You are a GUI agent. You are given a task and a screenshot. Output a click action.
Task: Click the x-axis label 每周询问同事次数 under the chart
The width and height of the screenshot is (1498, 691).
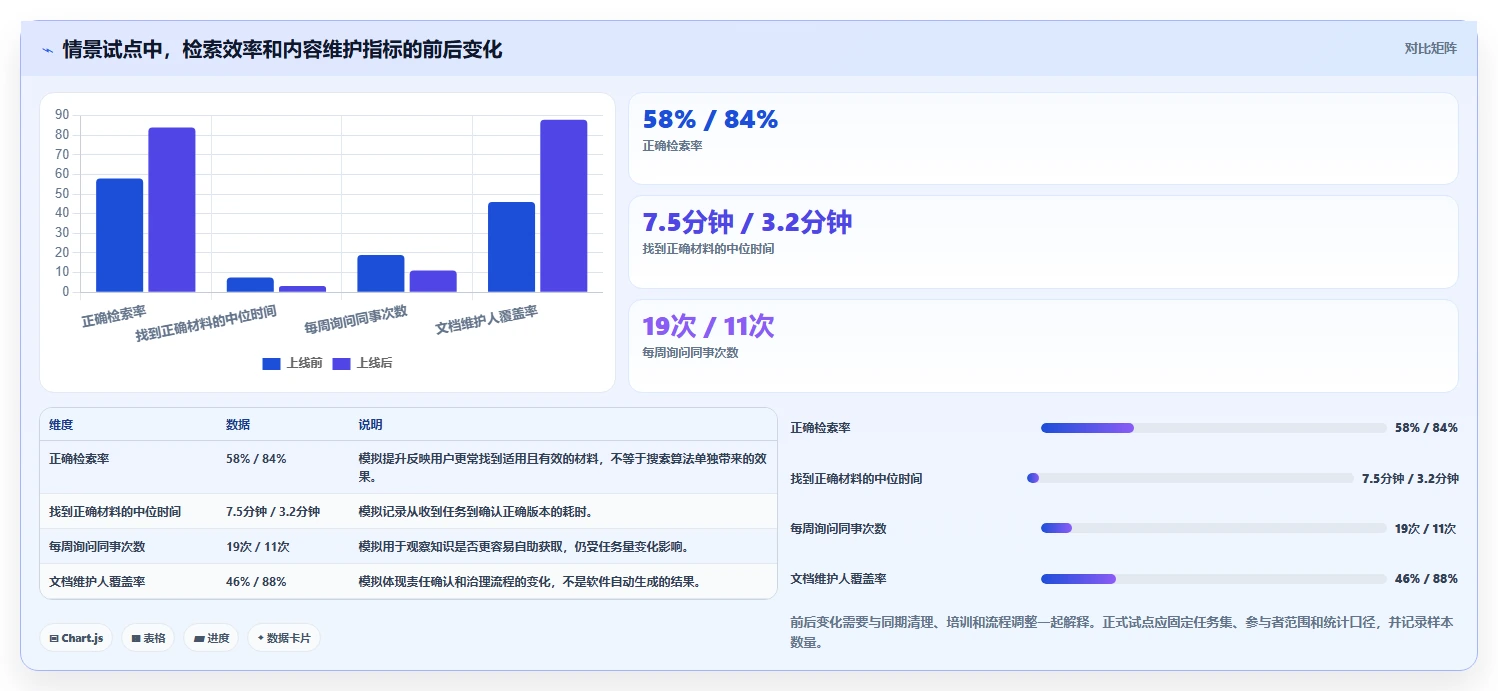point(356,320)
